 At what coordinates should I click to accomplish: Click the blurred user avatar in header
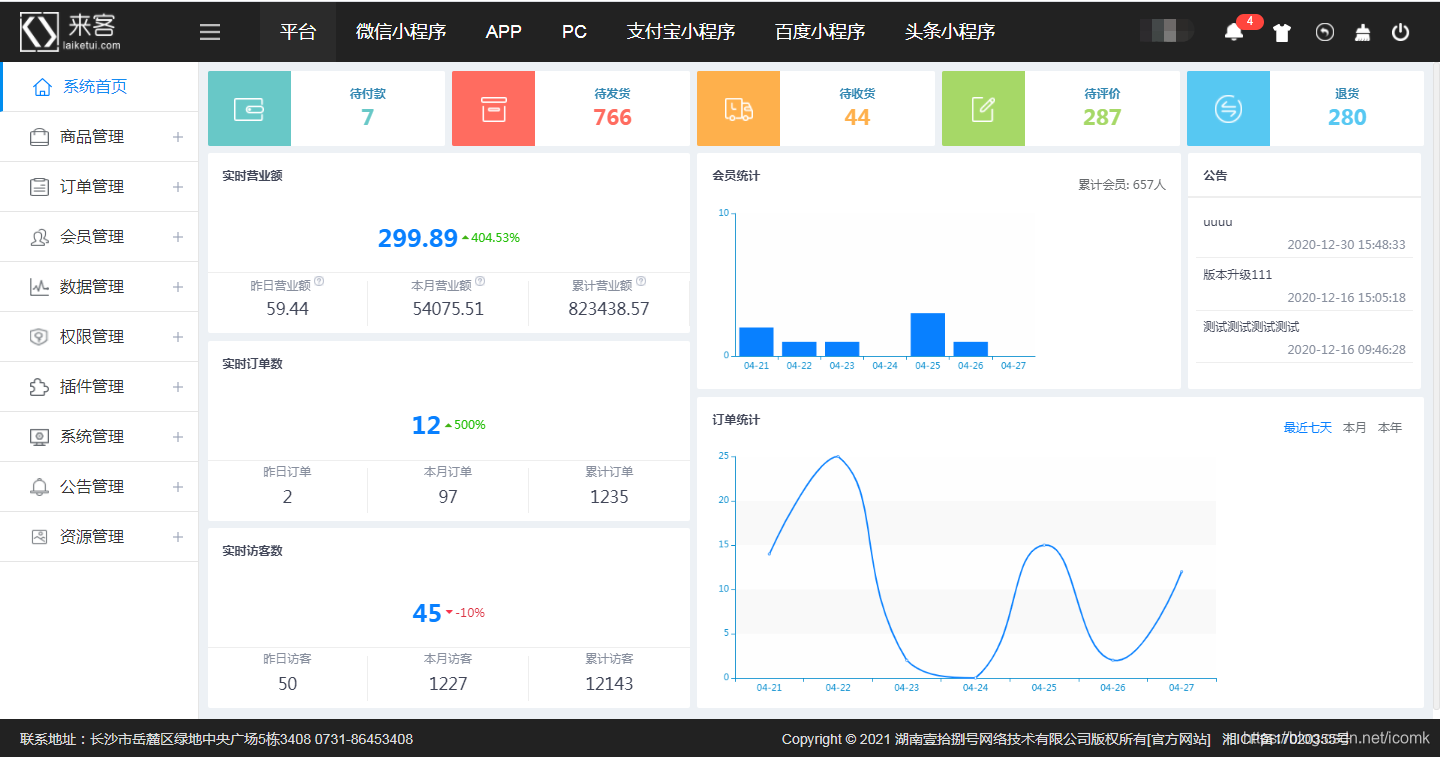(x=1167, y=31)
